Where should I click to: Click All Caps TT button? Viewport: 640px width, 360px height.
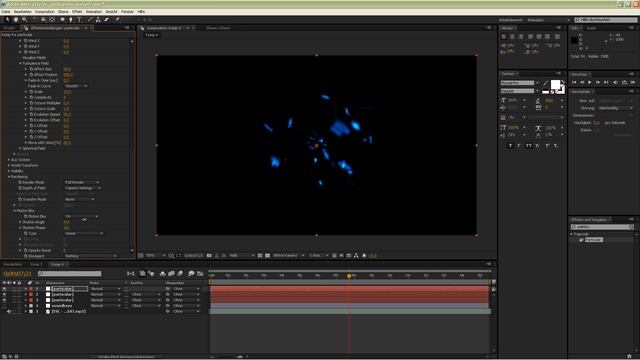pos(529,145)
